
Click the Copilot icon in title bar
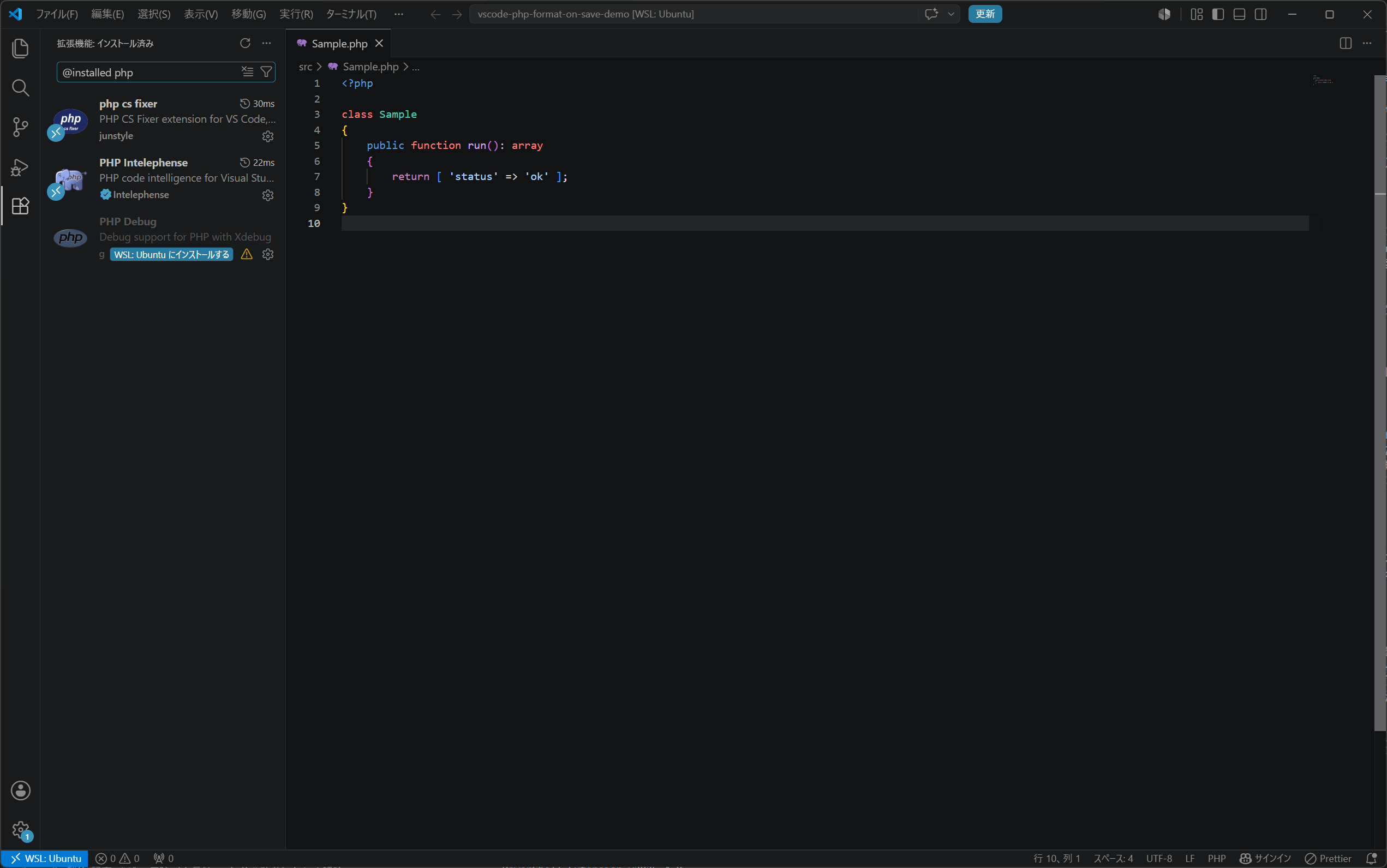click(x=1164, y=14)
